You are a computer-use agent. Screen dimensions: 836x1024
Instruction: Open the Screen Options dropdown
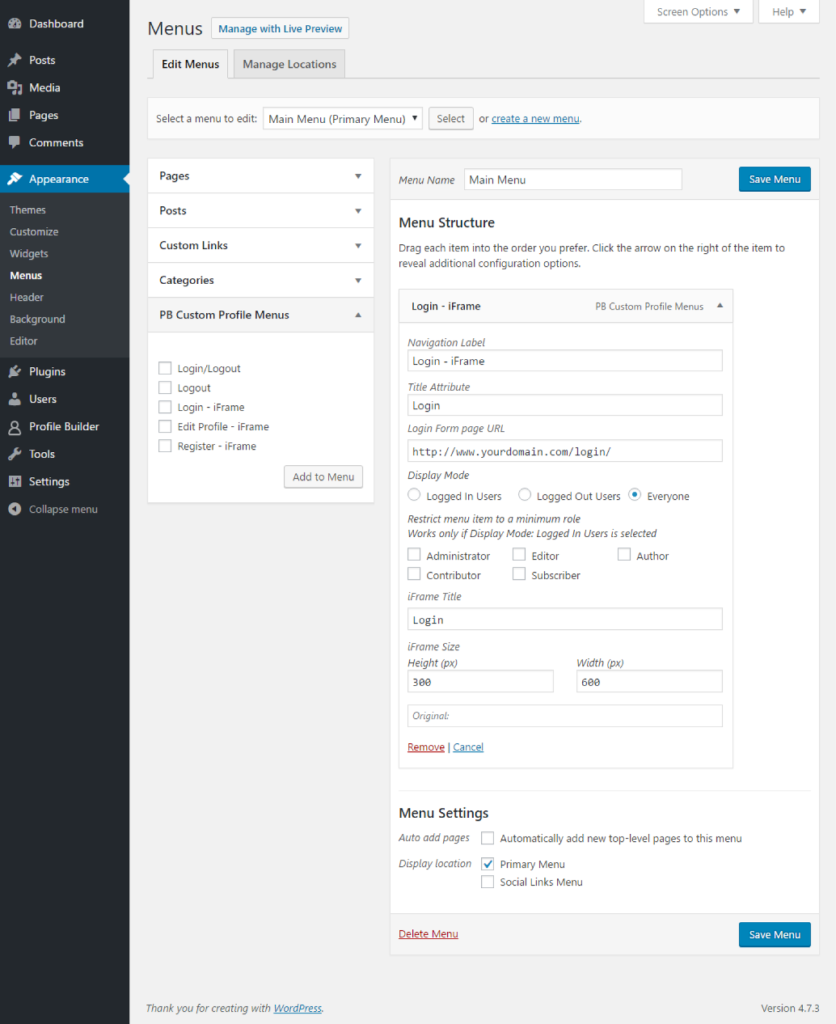coord(698,12)
